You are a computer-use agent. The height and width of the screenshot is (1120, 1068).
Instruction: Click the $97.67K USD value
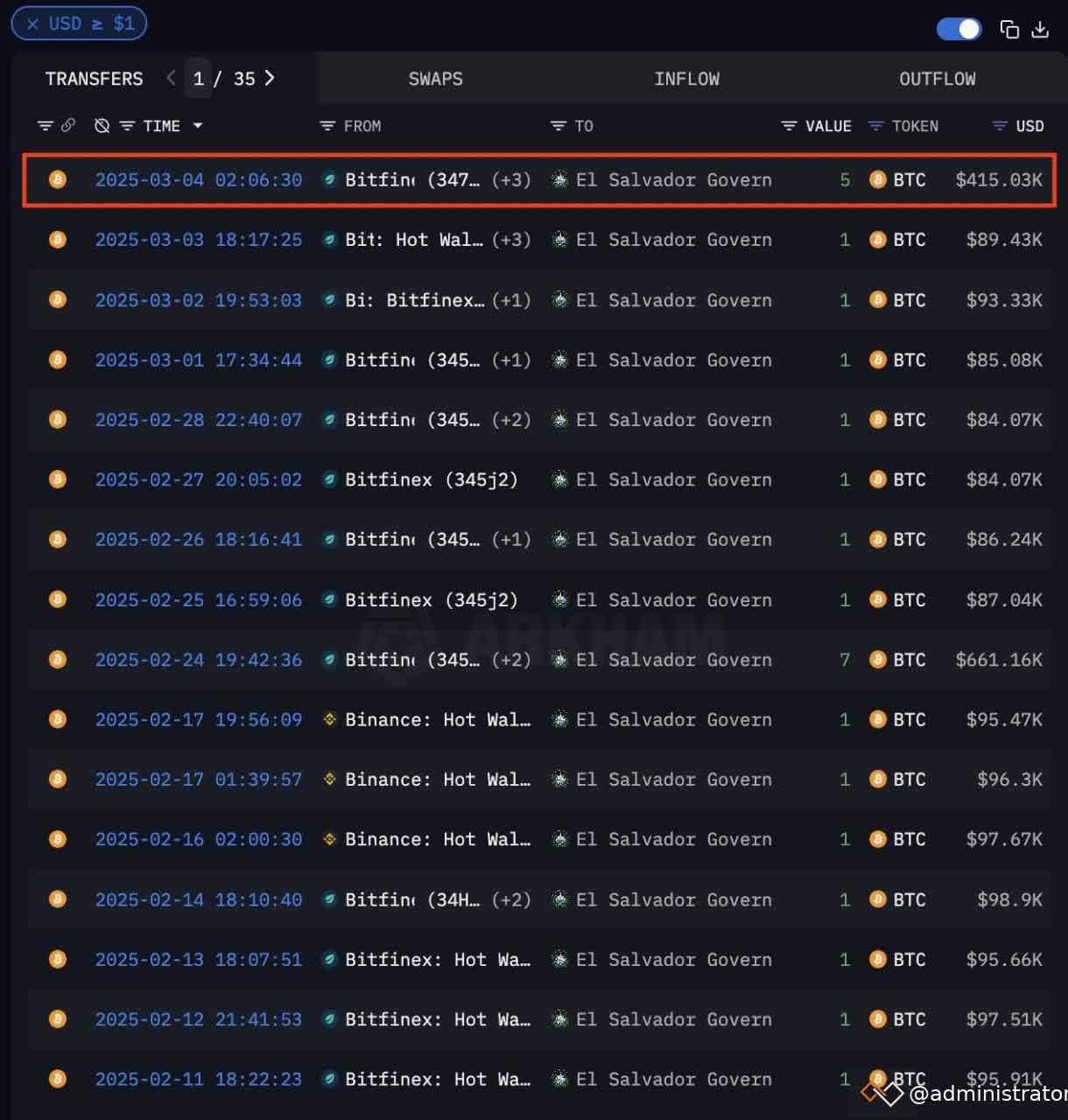click(x=1004, y=839)
